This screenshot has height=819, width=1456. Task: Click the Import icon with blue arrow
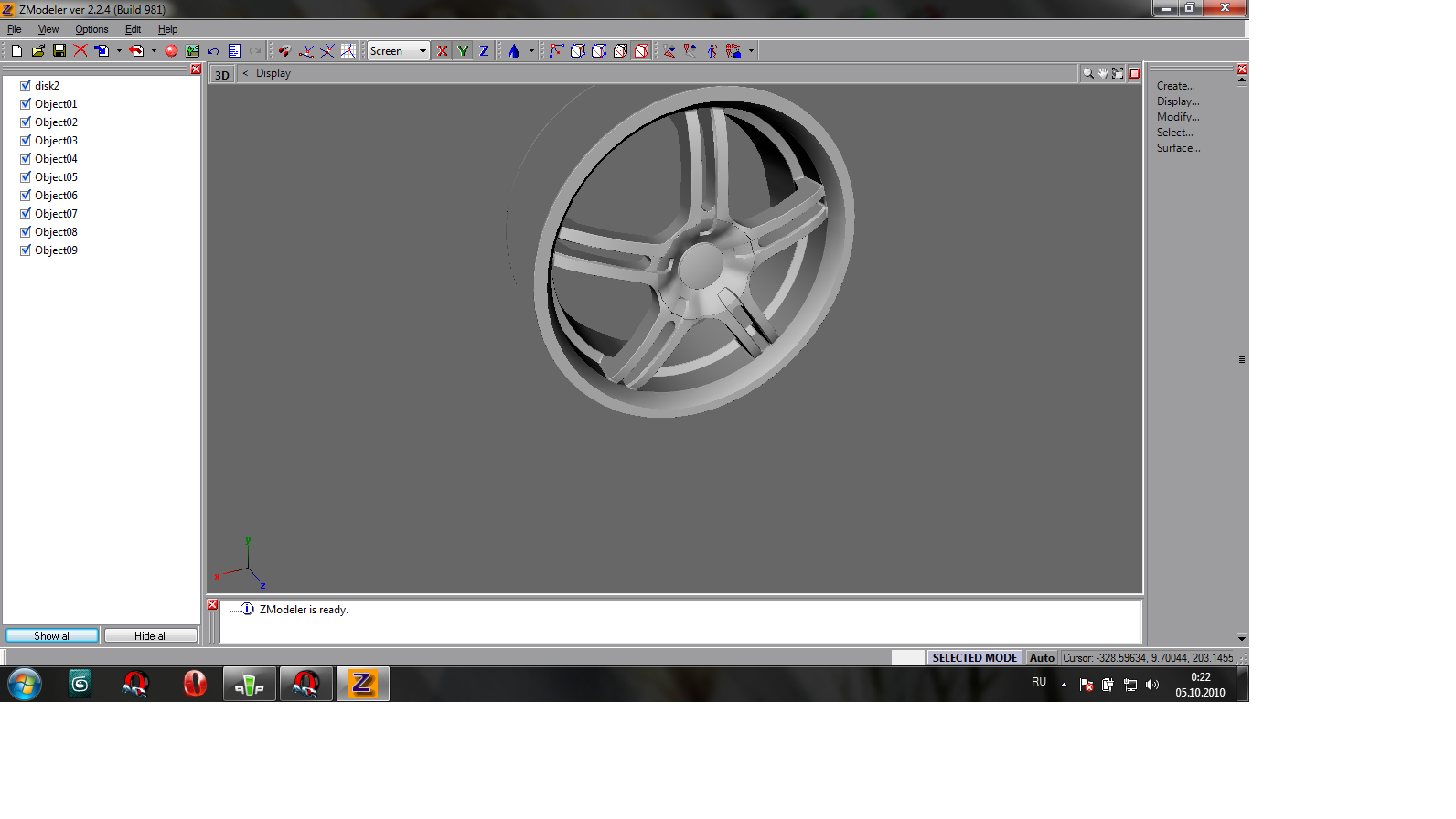pyautogui.click(x=102, y=51)
